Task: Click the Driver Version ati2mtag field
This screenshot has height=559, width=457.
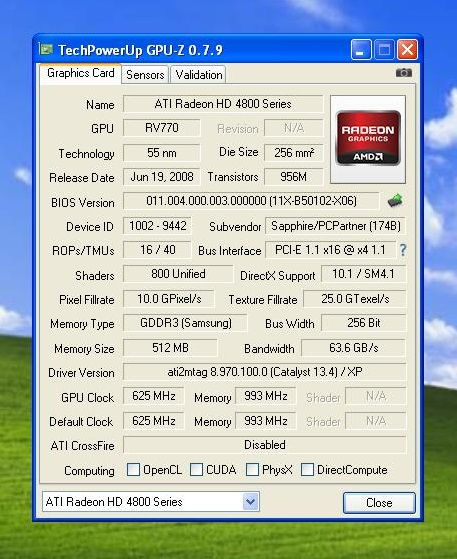Action: (265, 372)
